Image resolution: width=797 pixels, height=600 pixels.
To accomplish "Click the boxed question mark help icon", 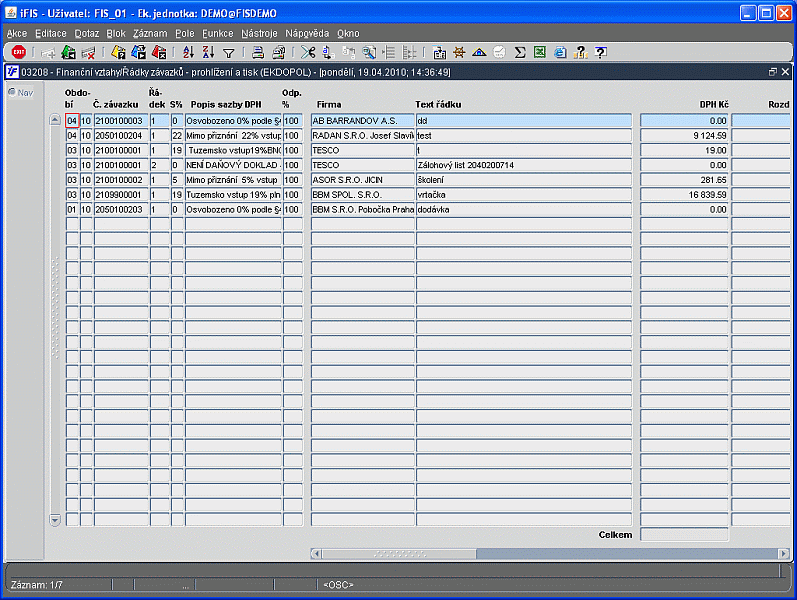I will tap(601, 52).
